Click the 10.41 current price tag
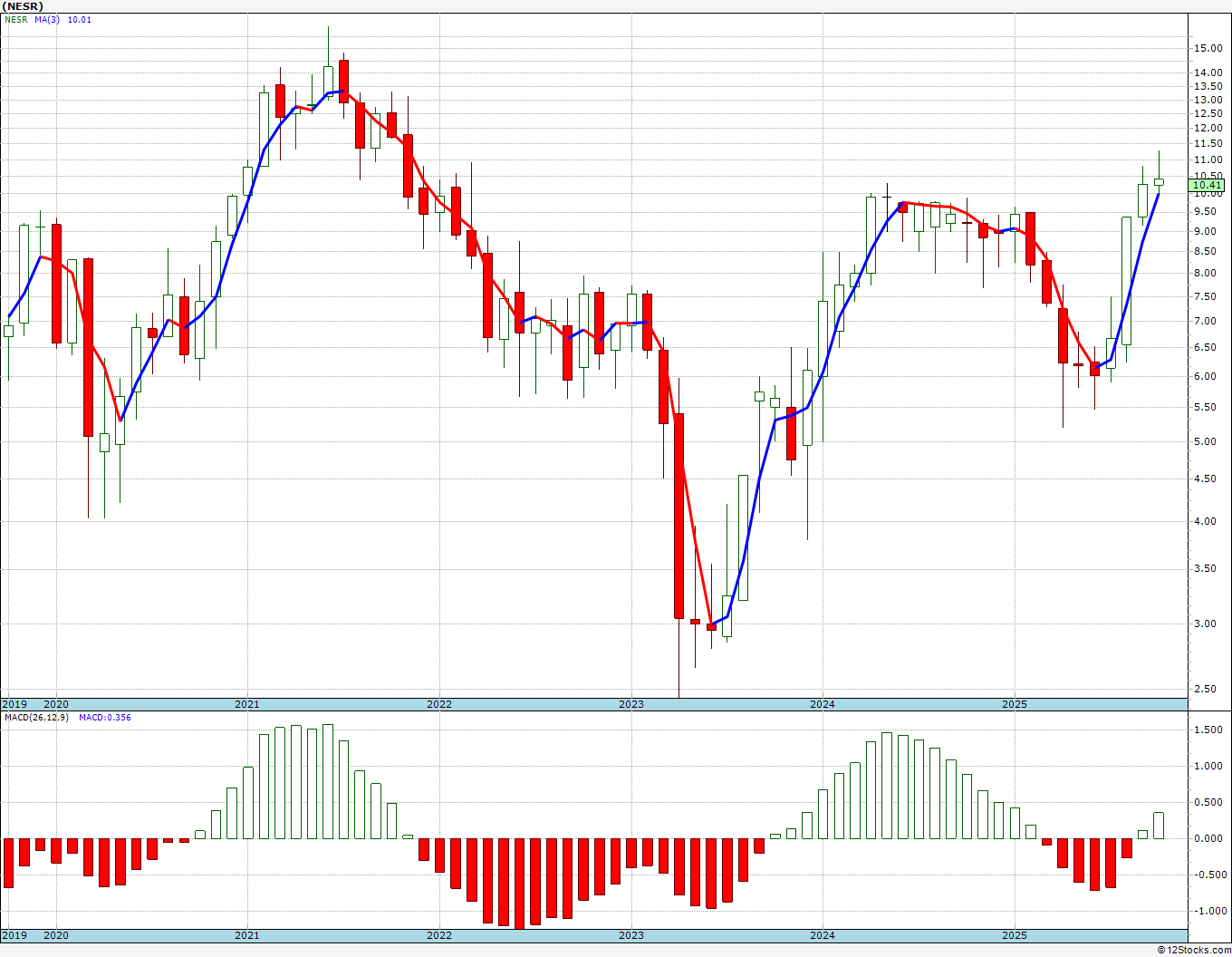The width and height of the screenshot is (1232, 957). 1206,185
